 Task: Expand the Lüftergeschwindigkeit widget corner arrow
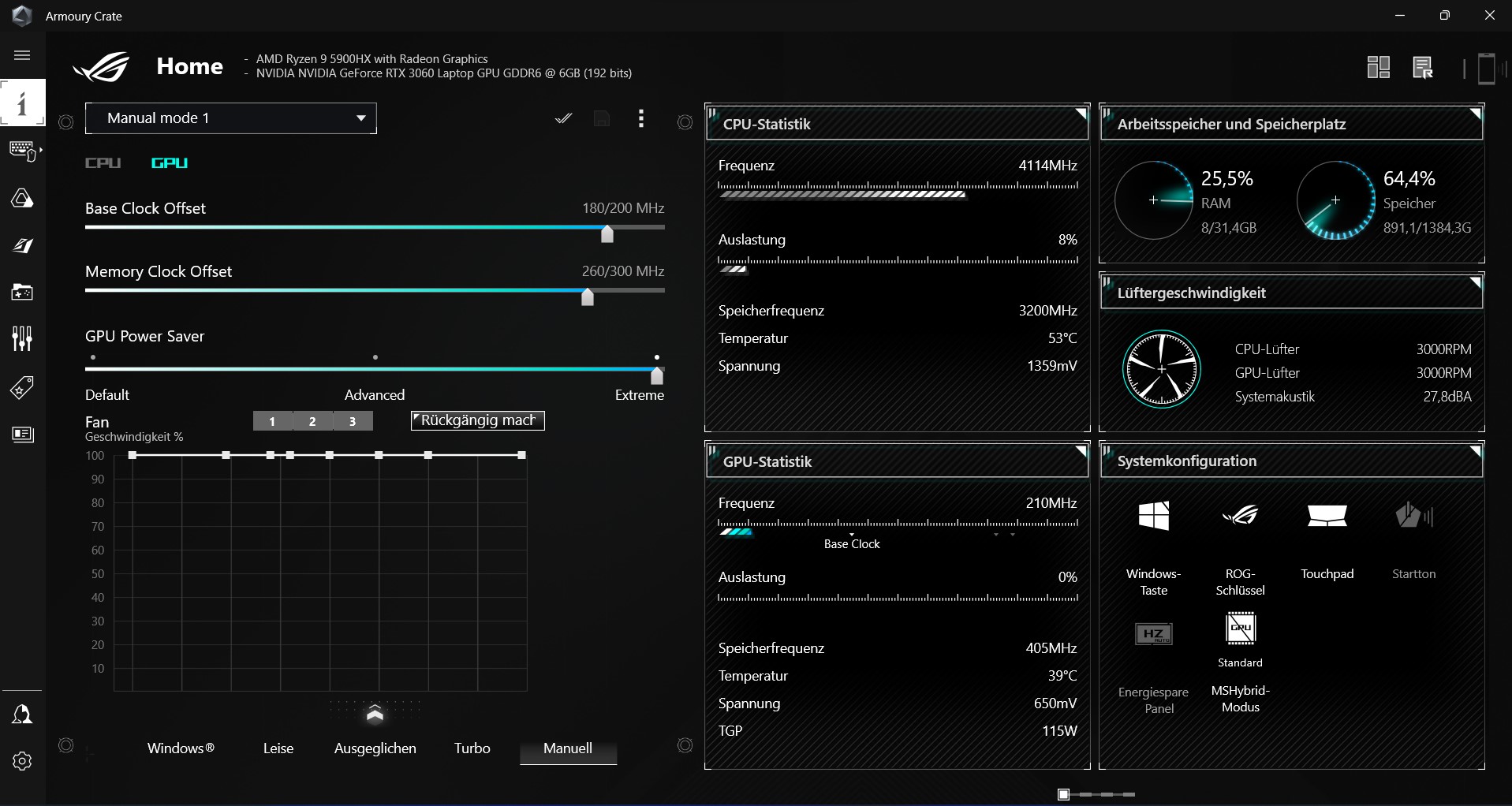1476,282
